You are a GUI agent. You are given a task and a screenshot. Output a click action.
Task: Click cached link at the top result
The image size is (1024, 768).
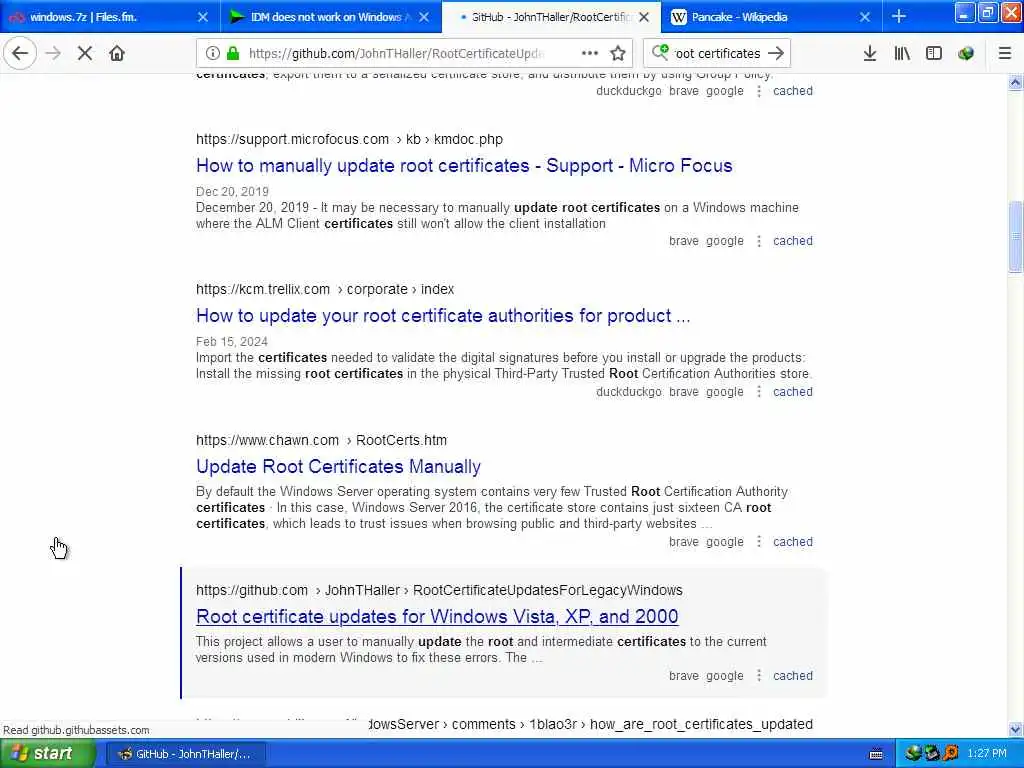[793, 91]
